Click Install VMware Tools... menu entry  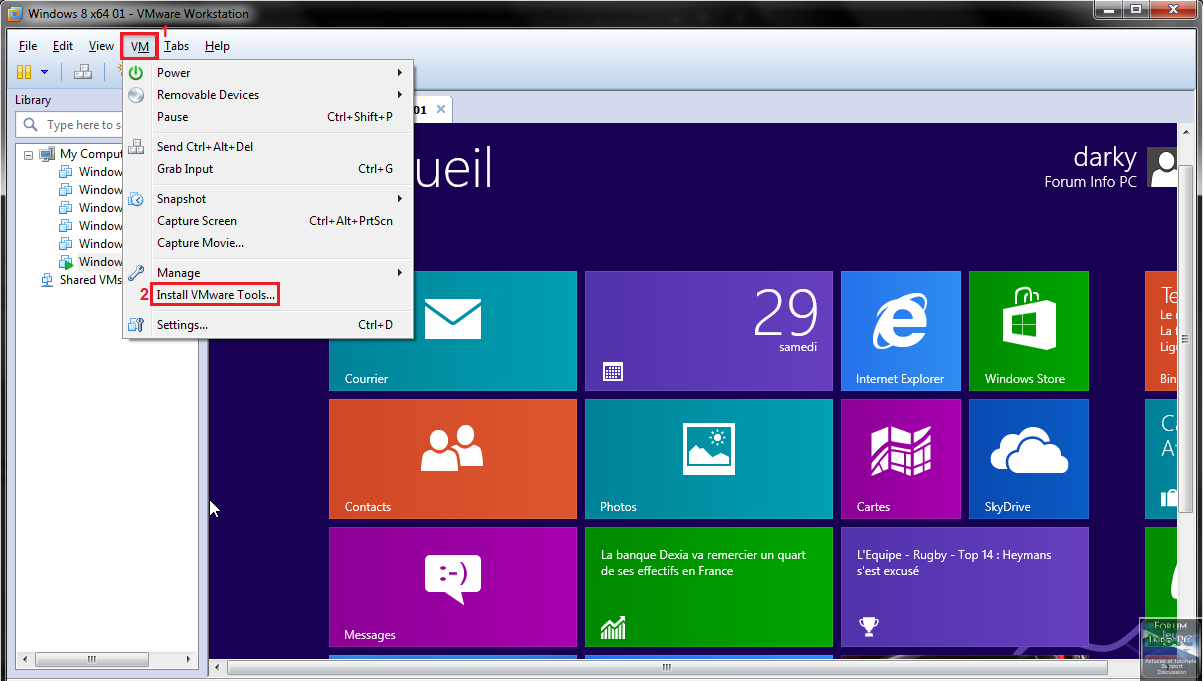click(x=268, y=295)
